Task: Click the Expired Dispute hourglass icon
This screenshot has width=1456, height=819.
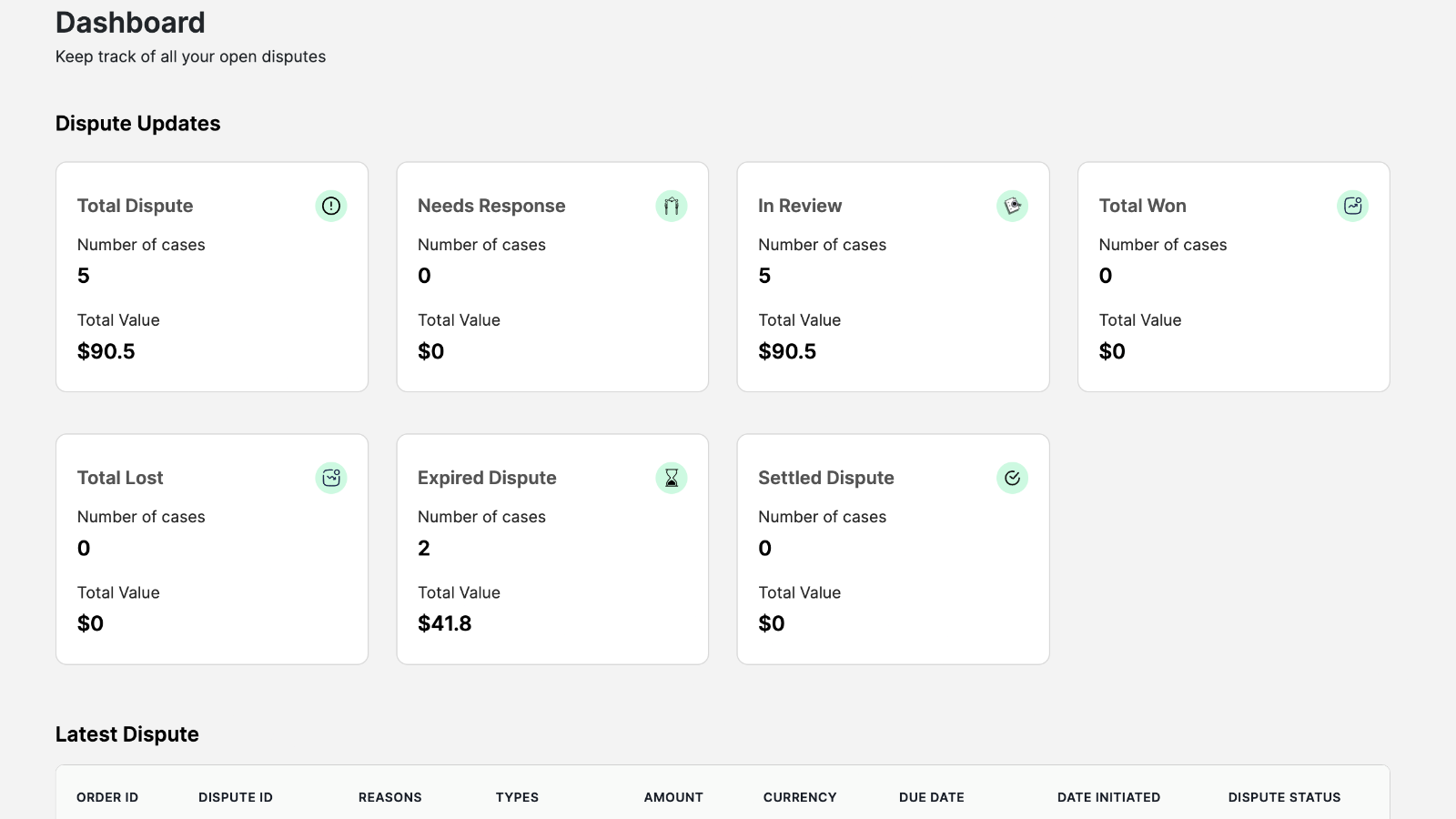Action: click(672, 478)
